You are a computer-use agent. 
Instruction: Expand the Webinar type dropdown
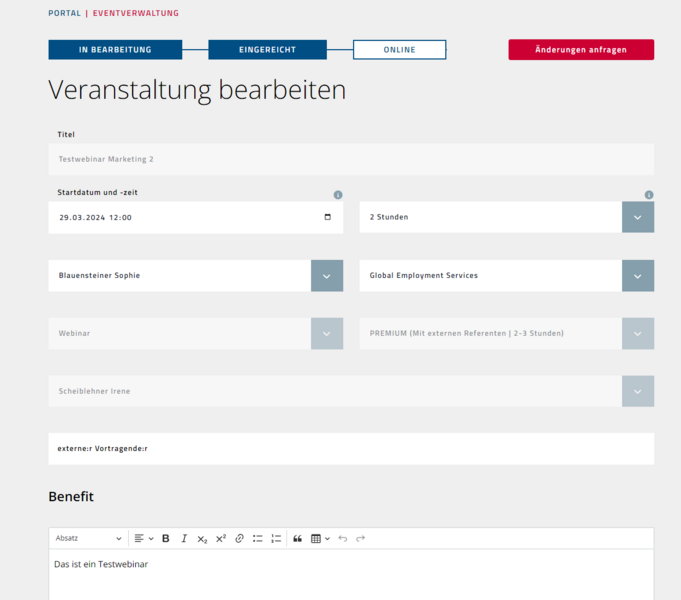coord(327,333)
